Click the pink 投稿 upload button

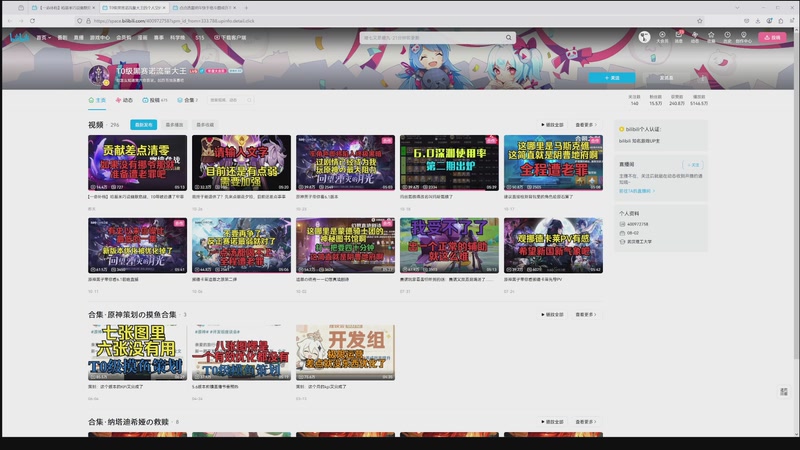(x=772, y=37)
